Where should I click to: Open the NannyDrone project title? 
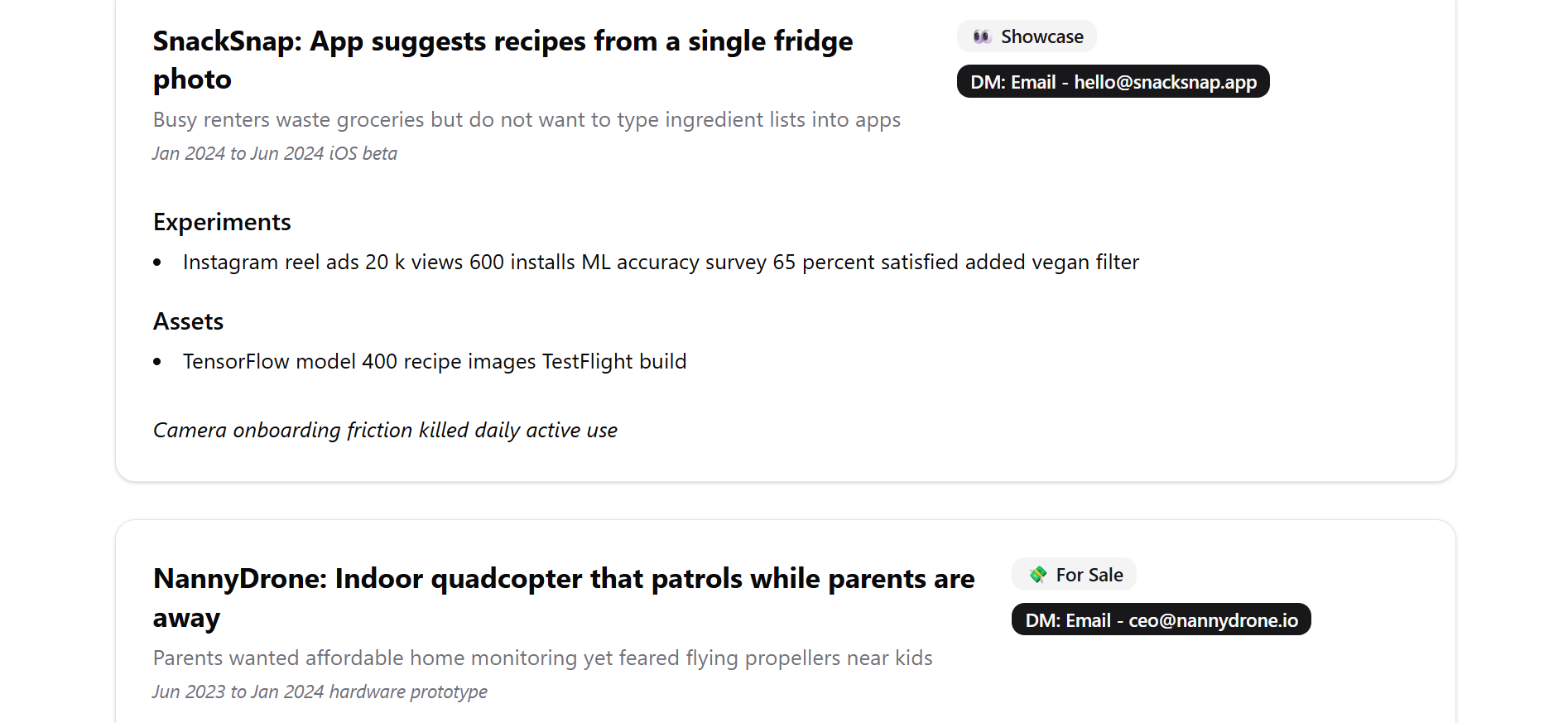(x=564, y=598)
